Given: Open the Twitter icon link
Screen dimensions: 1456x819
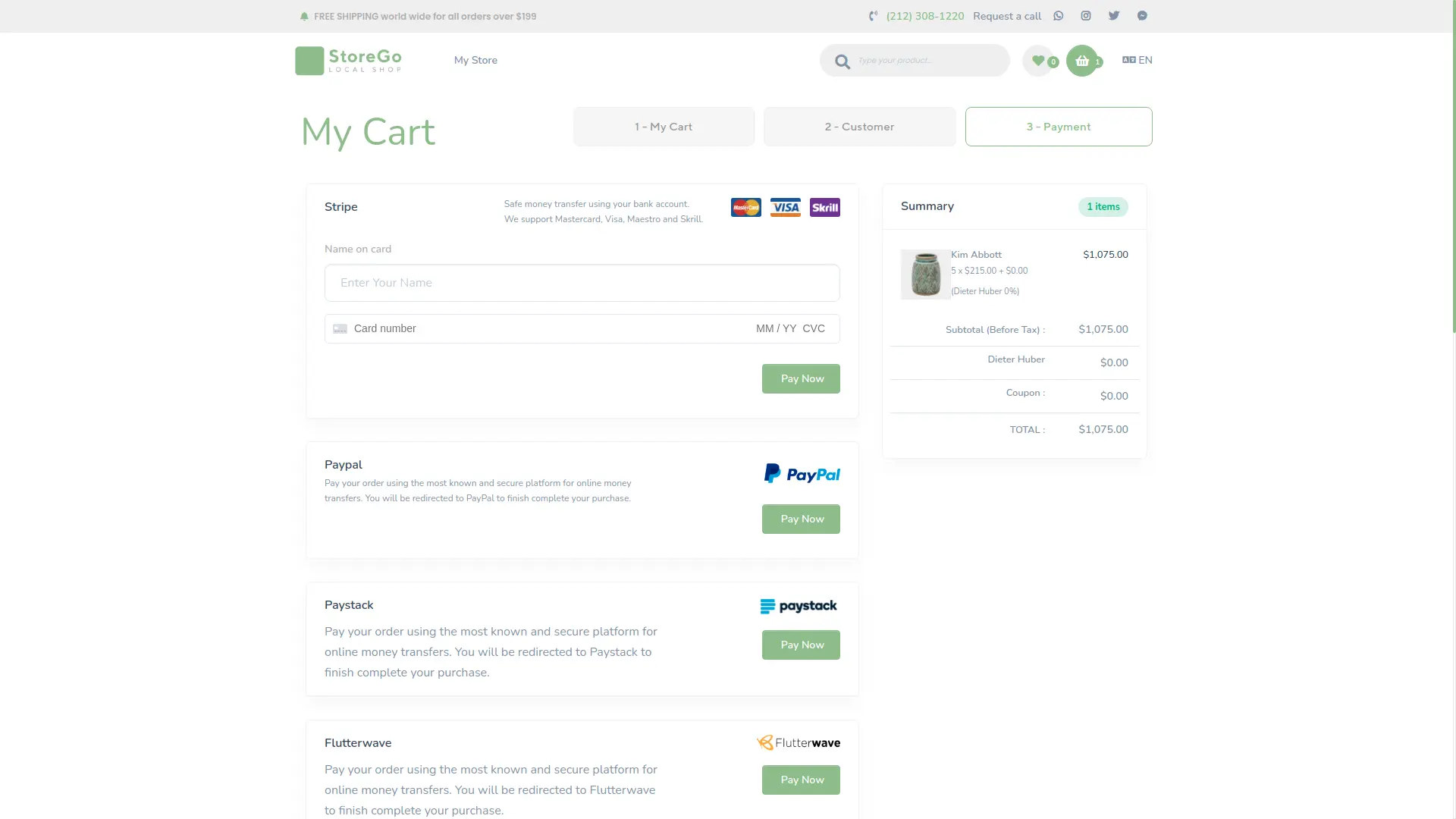Looking at the screenshot, I should click(x=1114, y=16).
